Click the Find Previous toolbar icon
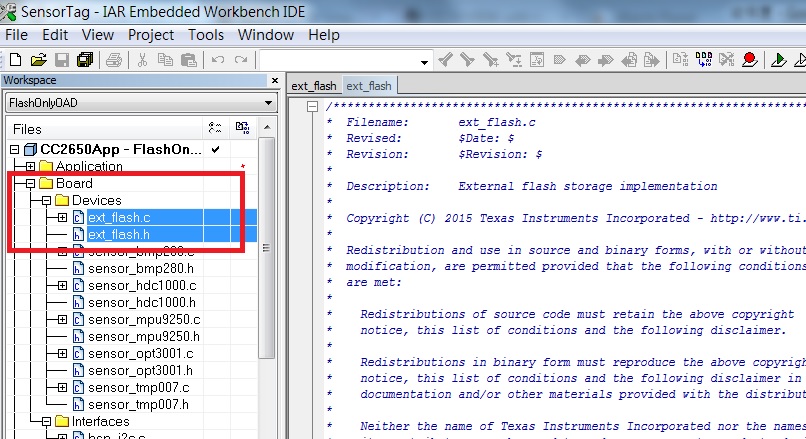Screen dimensions: 806x439 (445, 60)
